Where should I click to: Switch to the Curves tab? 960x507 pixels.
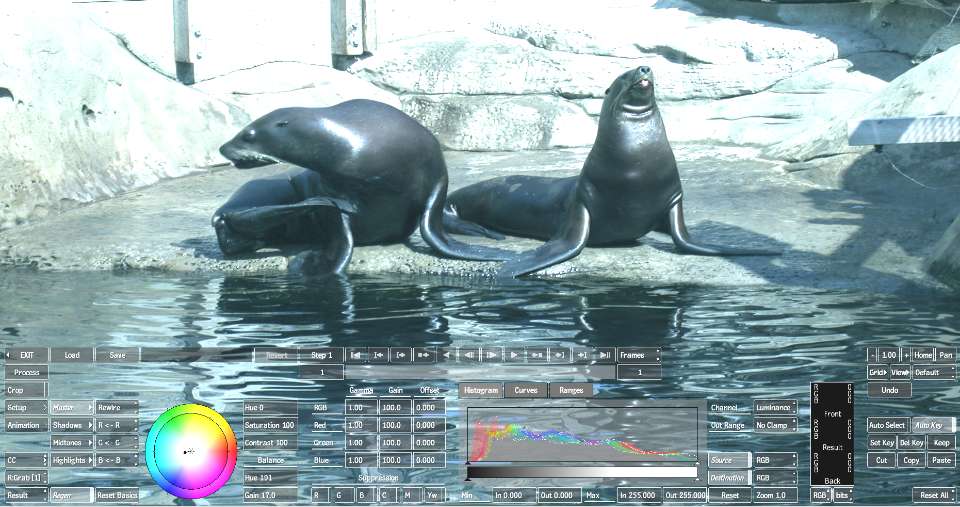point(525,390)
